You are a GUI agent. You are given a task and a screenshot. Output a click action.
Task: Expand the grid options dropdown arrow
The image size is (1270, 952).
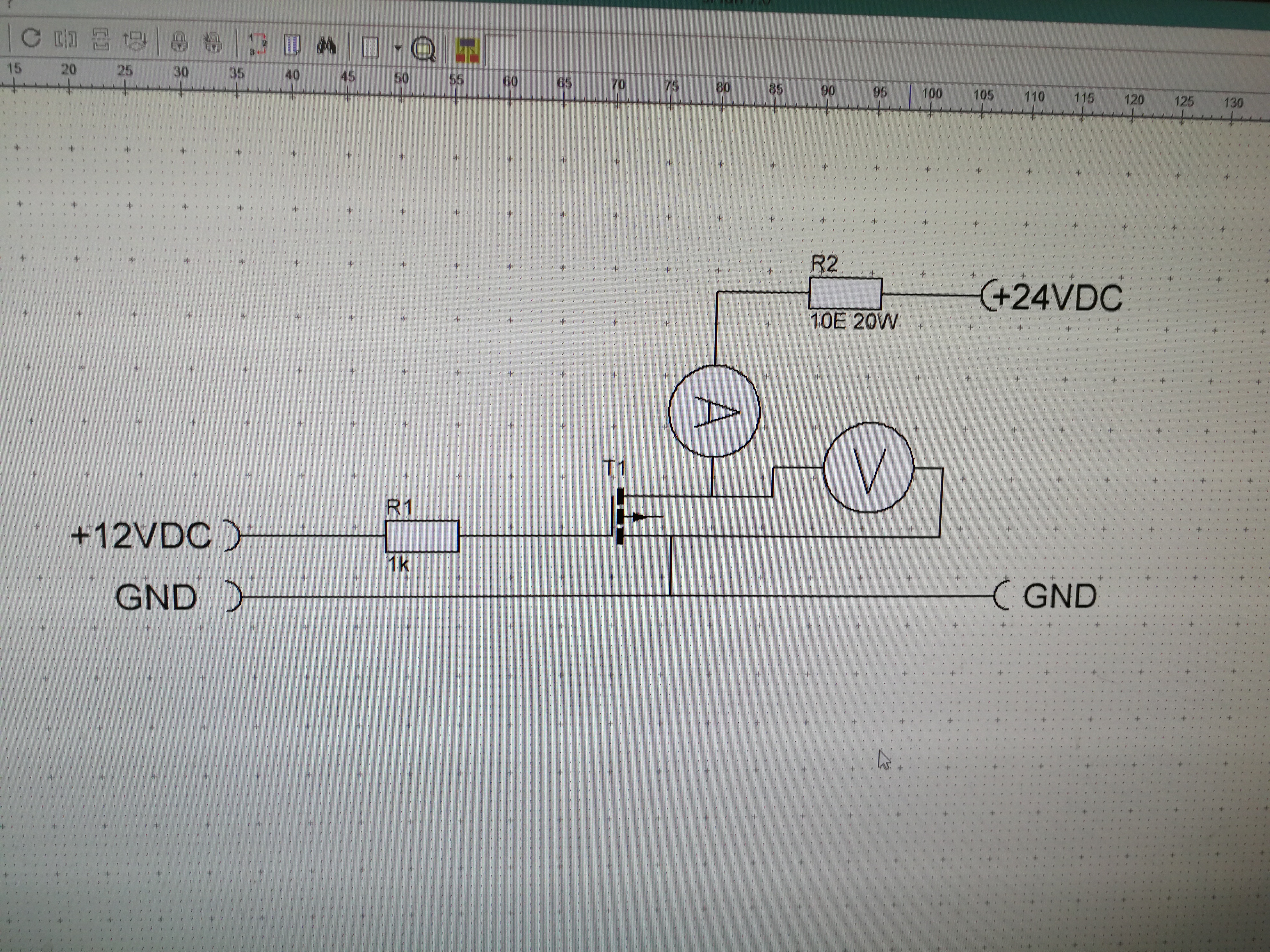coord(397,48)
